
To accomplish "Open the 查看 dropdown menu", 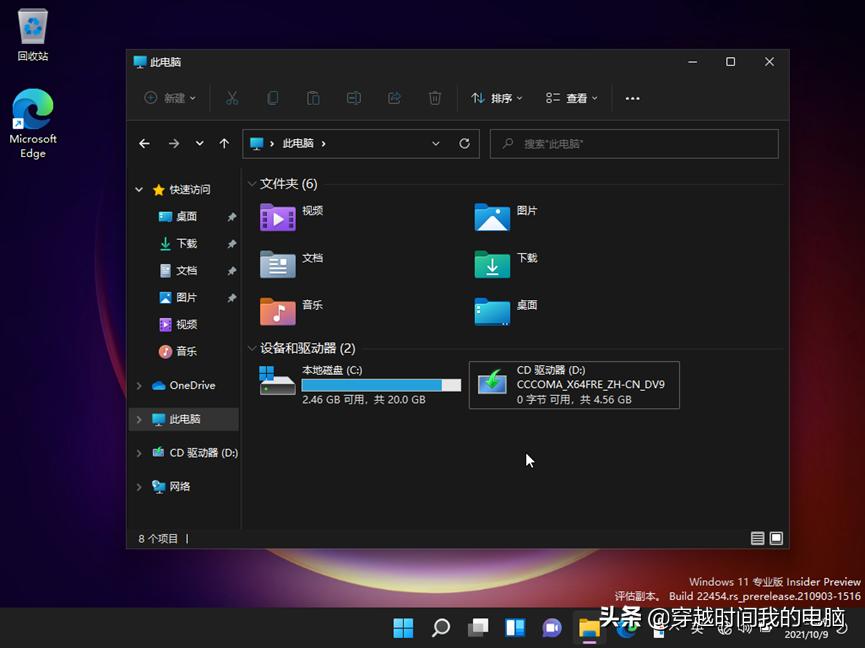I will 573,97.
